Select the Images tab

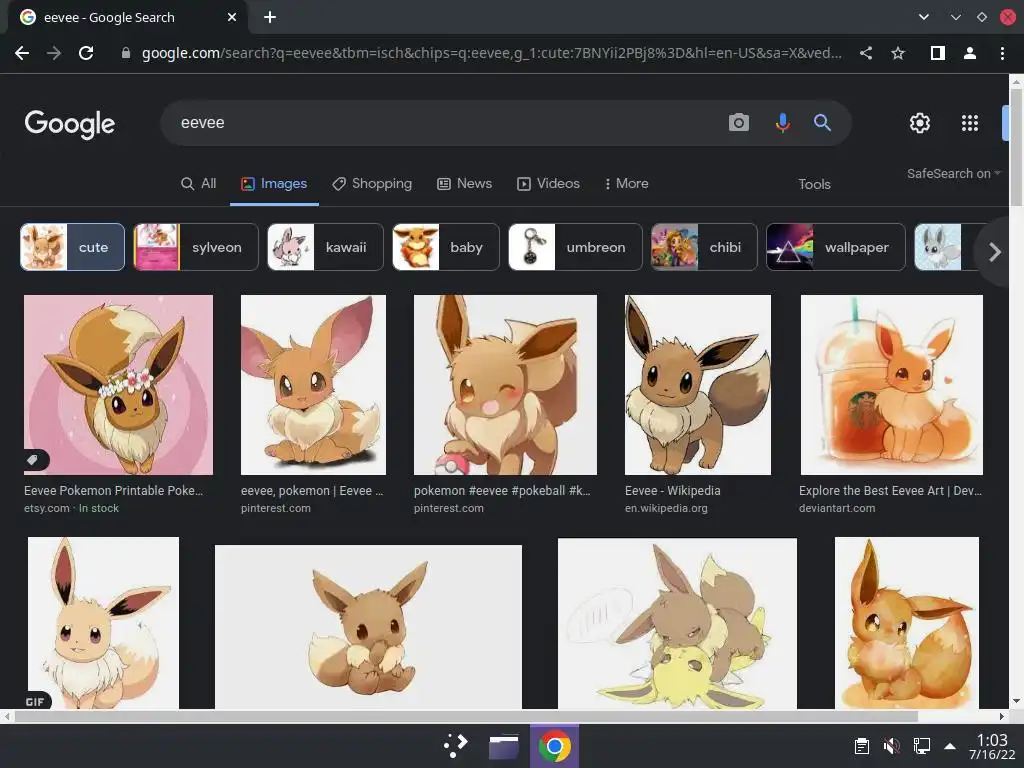[x=274, y=184]
